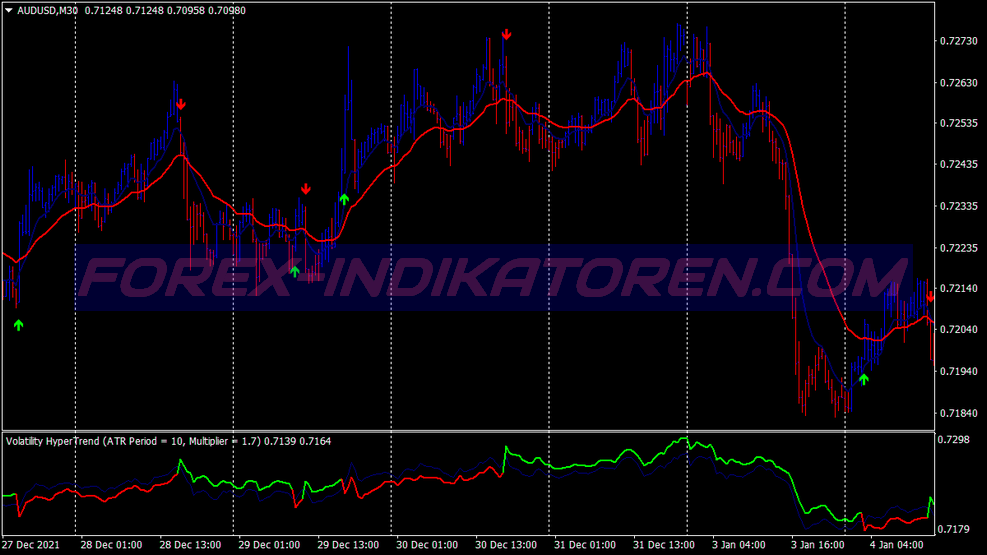The height and width of the screenshot is (555, 987).
Task: Open the AUDUSD,M30 chart dropdown triangle
Action: point(8,10)
